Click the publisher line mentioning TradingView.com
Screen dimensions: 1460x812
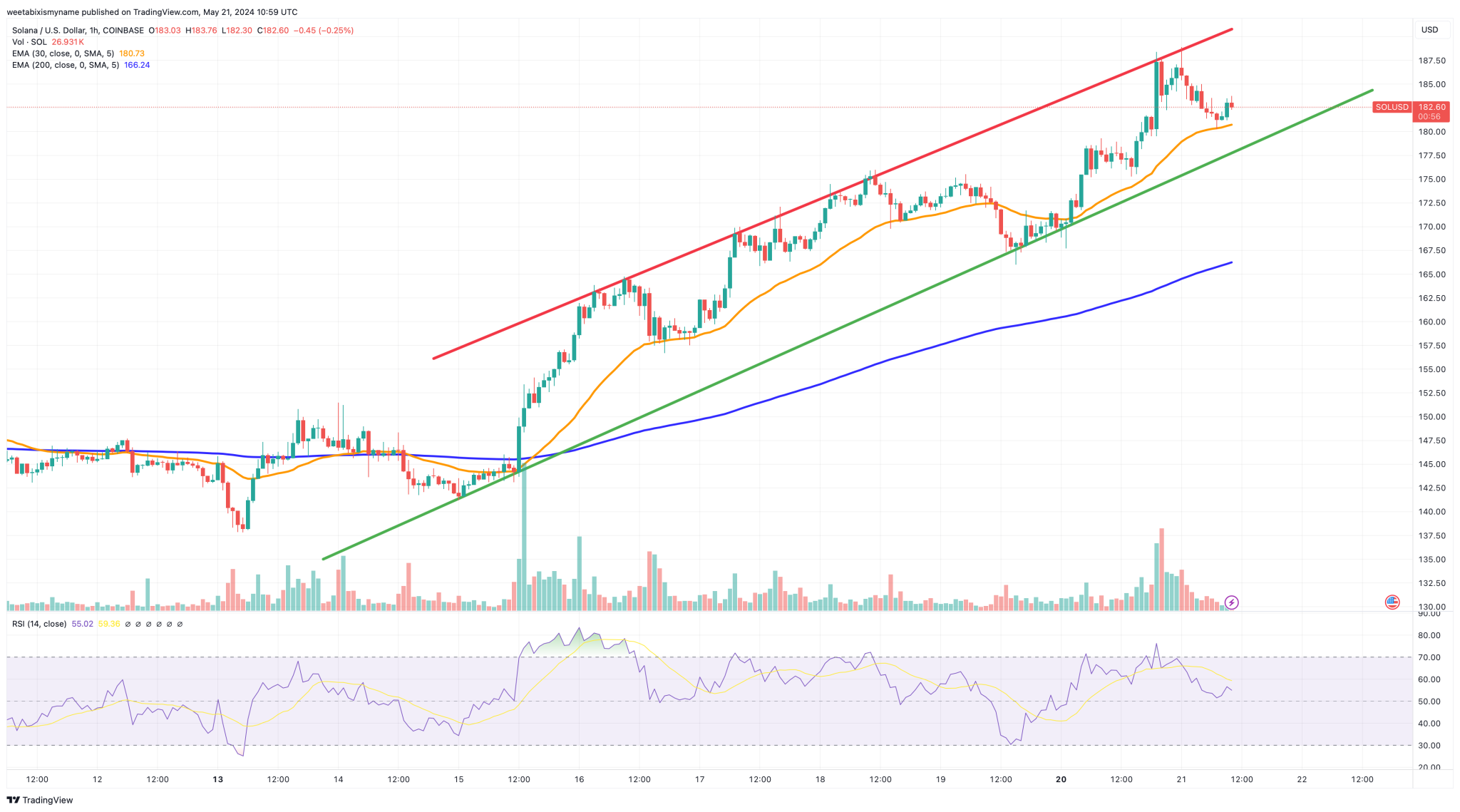pyautogui.click(x=152, y=12)
